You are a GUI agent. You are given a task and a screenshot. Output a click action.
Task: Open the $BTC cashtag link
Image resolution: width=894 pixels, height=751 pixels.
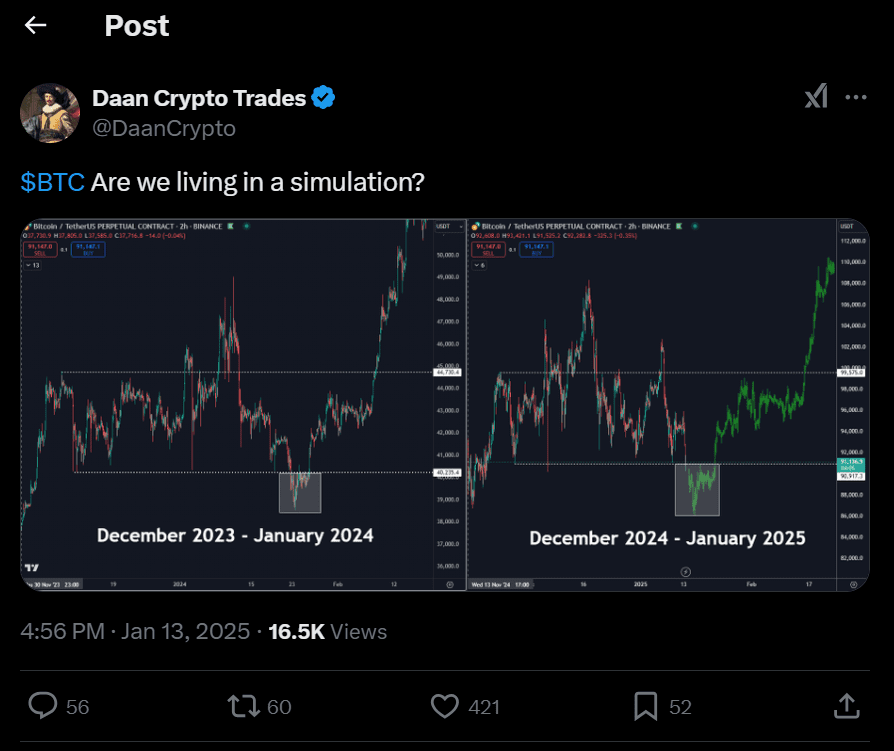51,182
